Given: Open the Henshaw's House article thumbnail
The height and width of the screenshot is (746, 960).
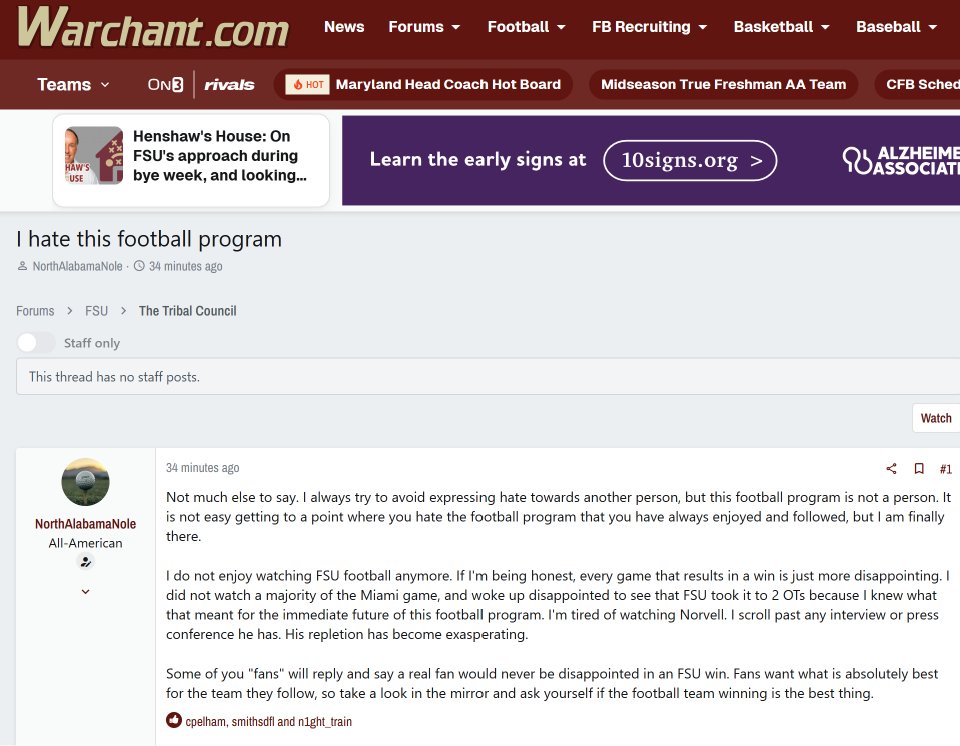Looking at the screenshot, I should point(94,156).
